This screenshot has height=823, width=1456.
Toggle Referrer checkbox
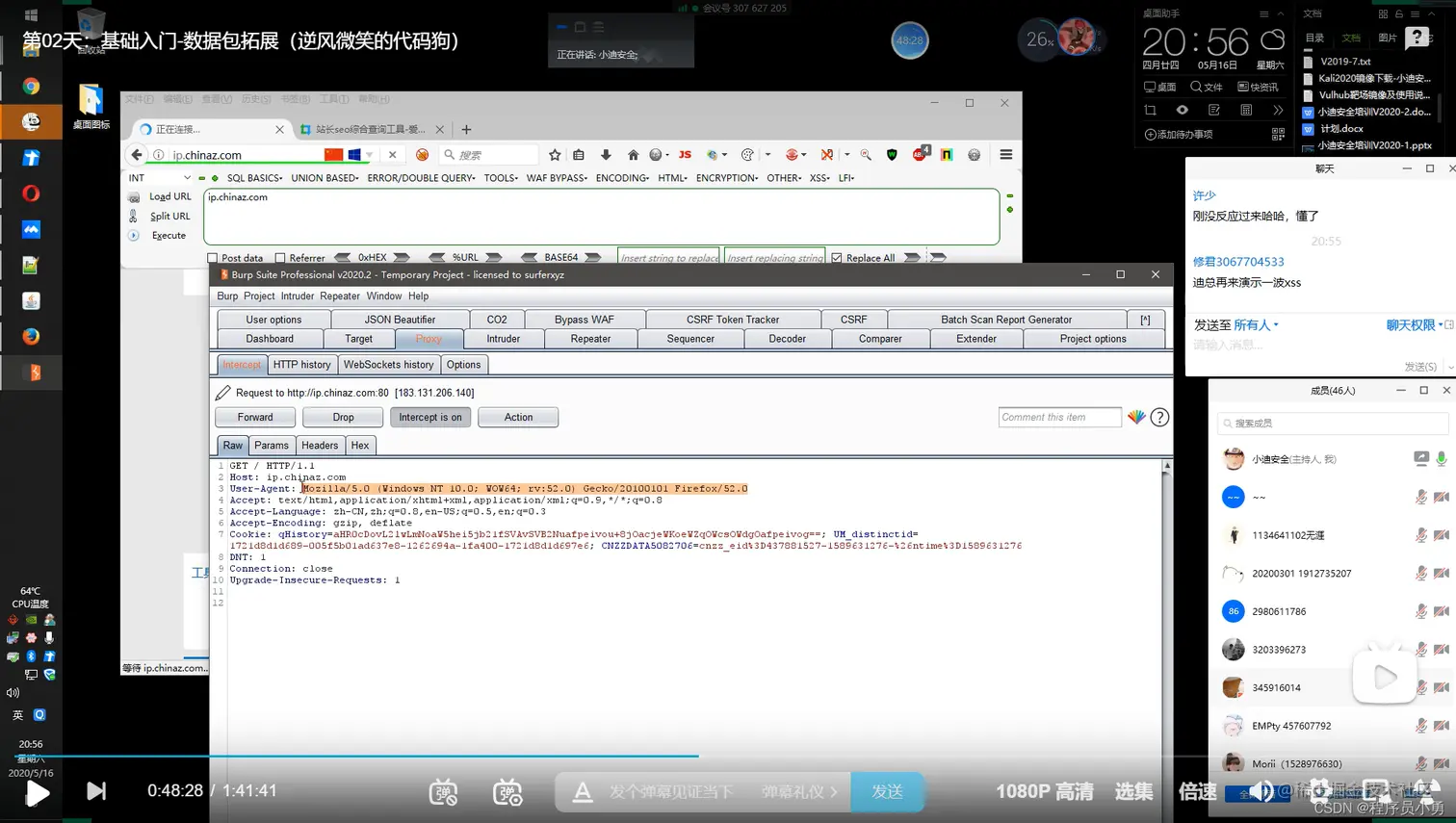pos(280,258)
